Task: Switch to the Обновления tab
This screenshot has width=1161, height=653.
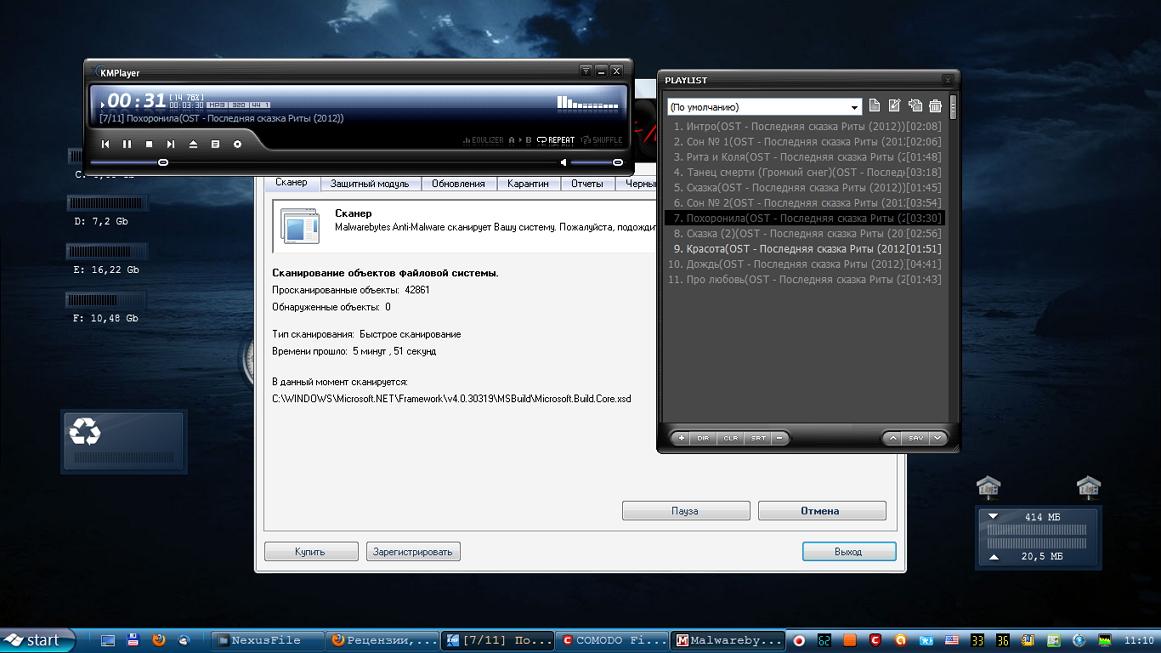Action: click(x=458, y=184)
